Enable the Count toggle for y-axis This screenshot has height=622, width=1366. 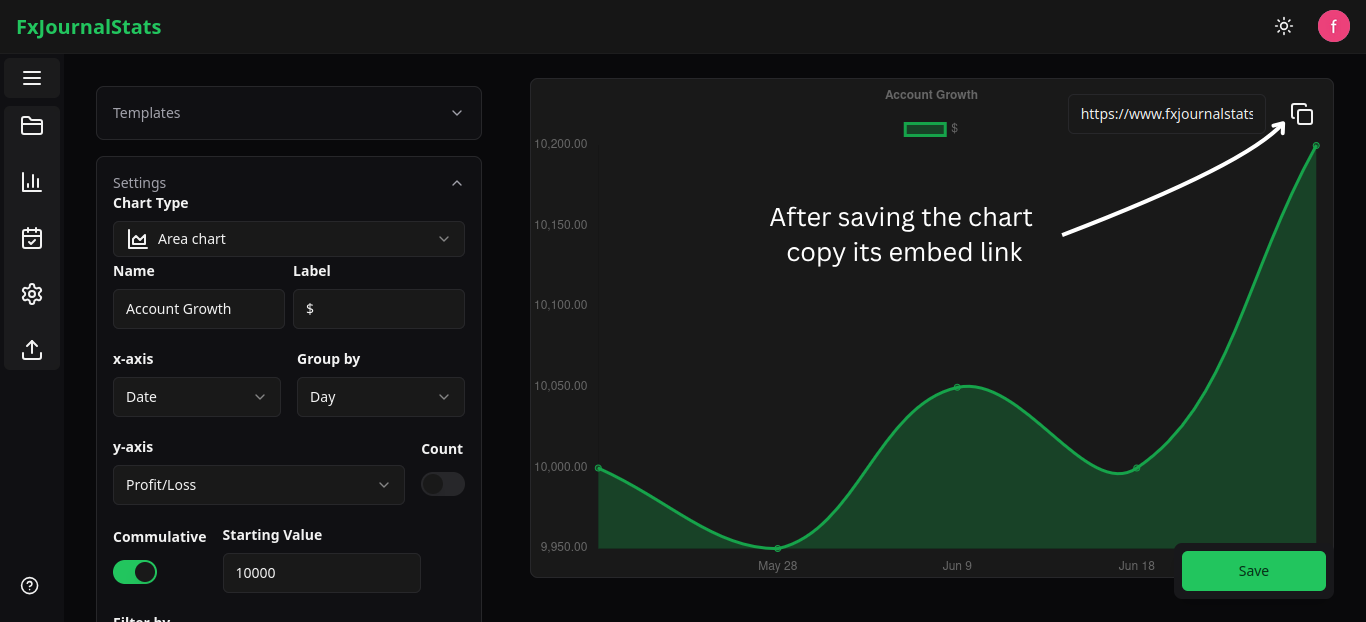pyautogui.click(x=442, y=484)
